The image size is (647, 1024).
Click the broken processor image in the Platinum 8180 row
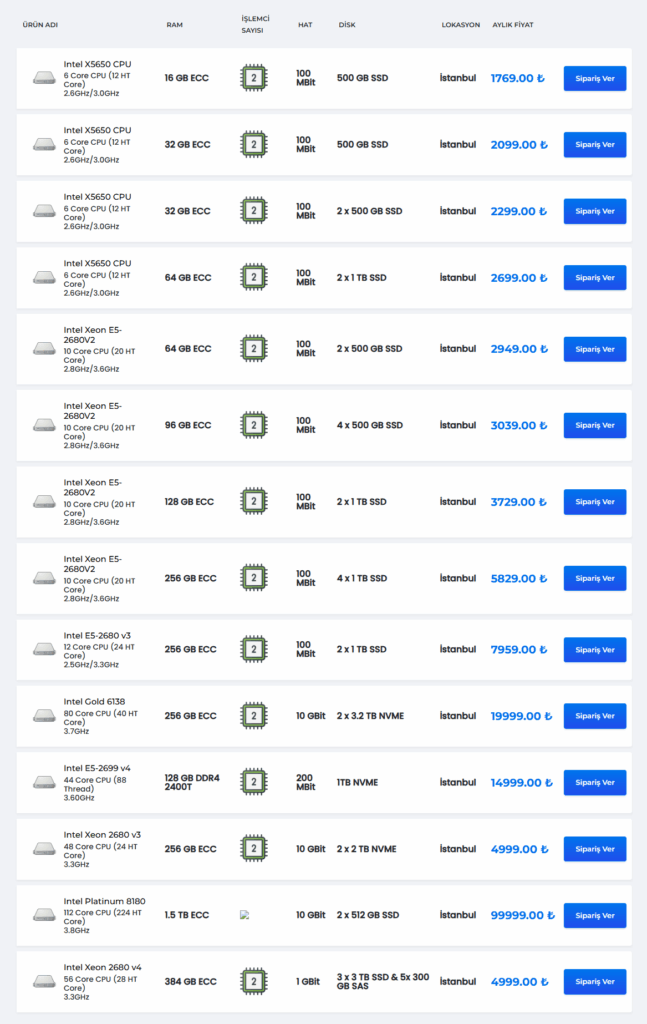click(x=245, y=915)
